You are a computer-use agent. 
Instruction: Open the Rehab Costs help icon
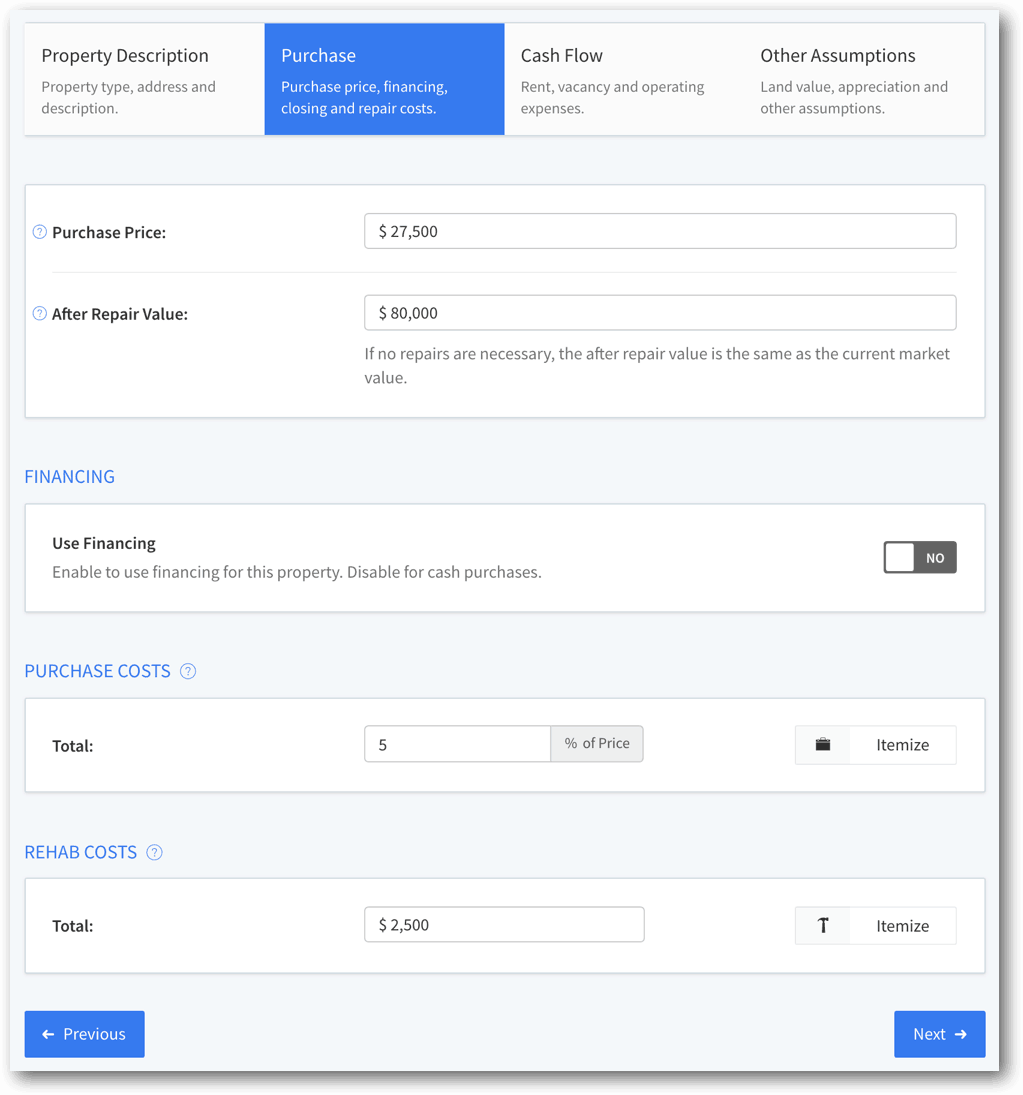tap(154, 853)
